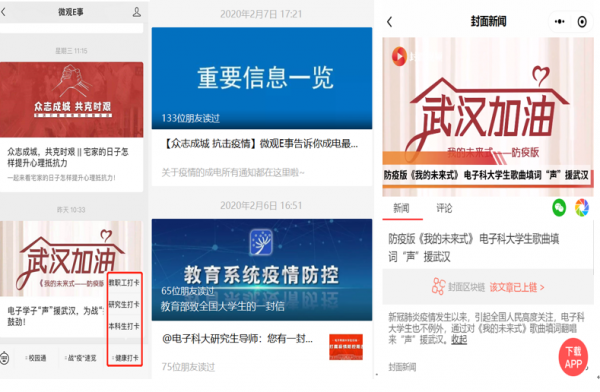Click the 封面新闻 source label below summary
The image size is (600, 392).
402,368
